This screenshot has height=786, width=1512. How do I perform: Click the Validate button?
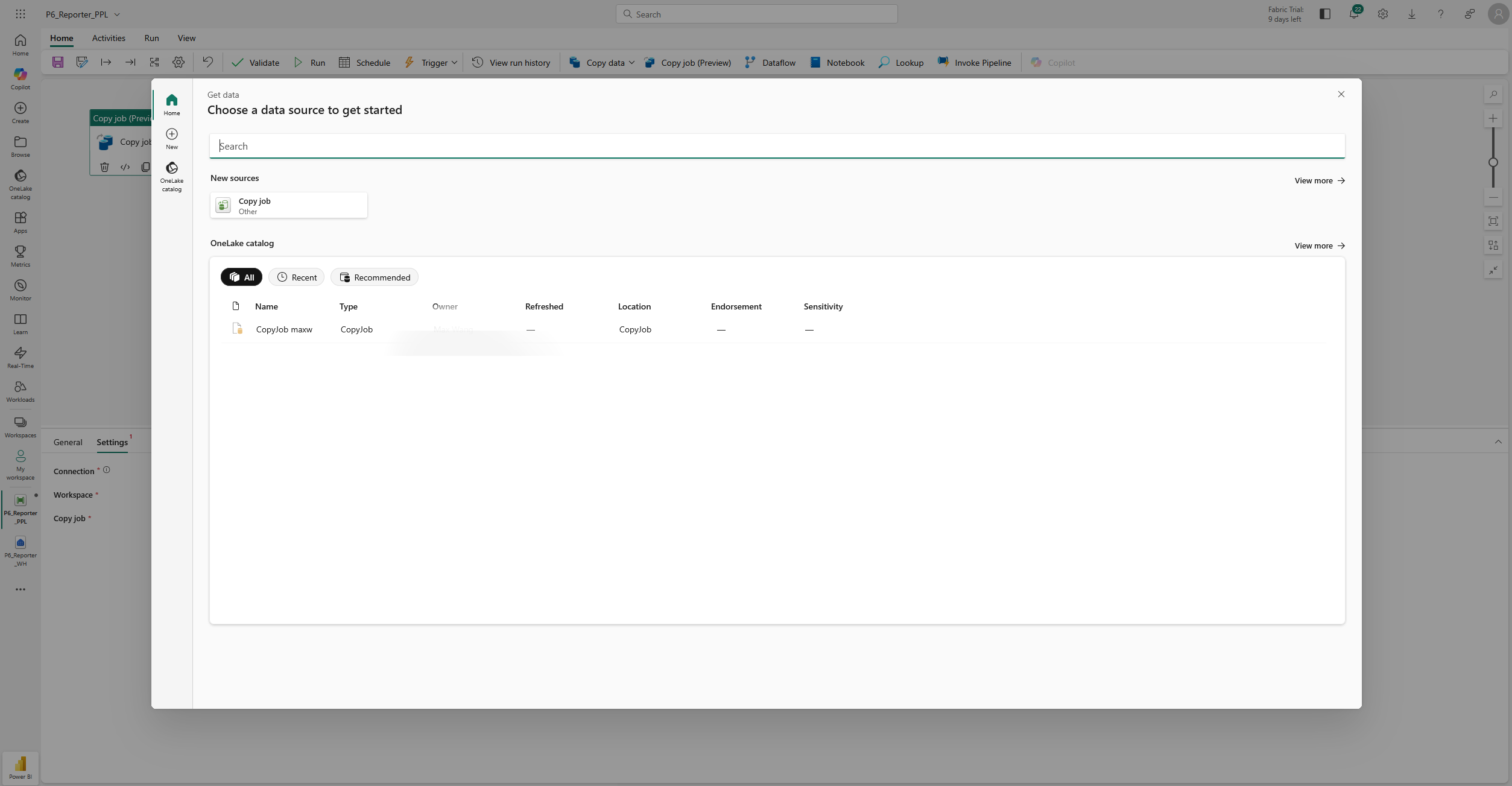pyautogui.click(x=256, y=62)
